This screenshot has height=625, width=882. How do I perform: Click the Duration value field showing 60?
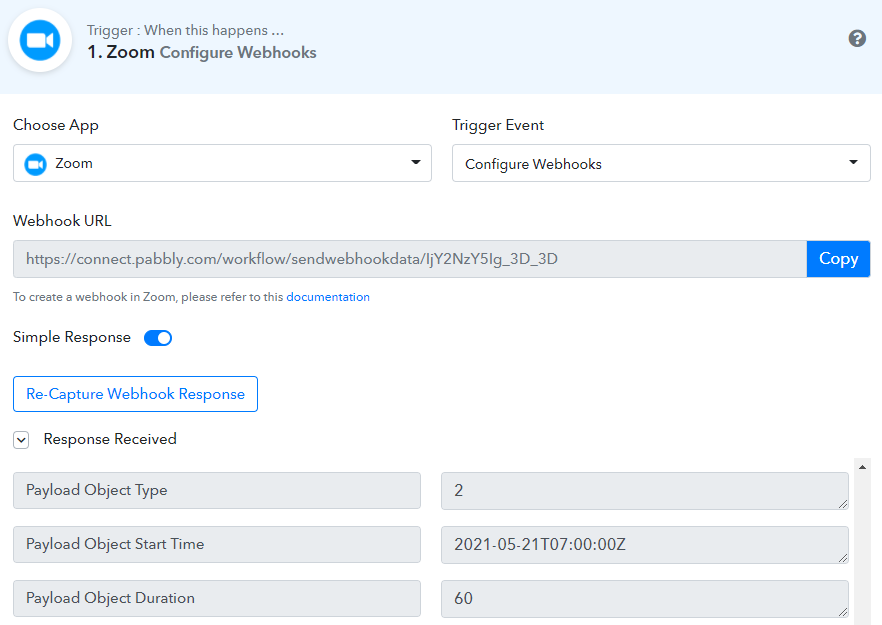645,599
